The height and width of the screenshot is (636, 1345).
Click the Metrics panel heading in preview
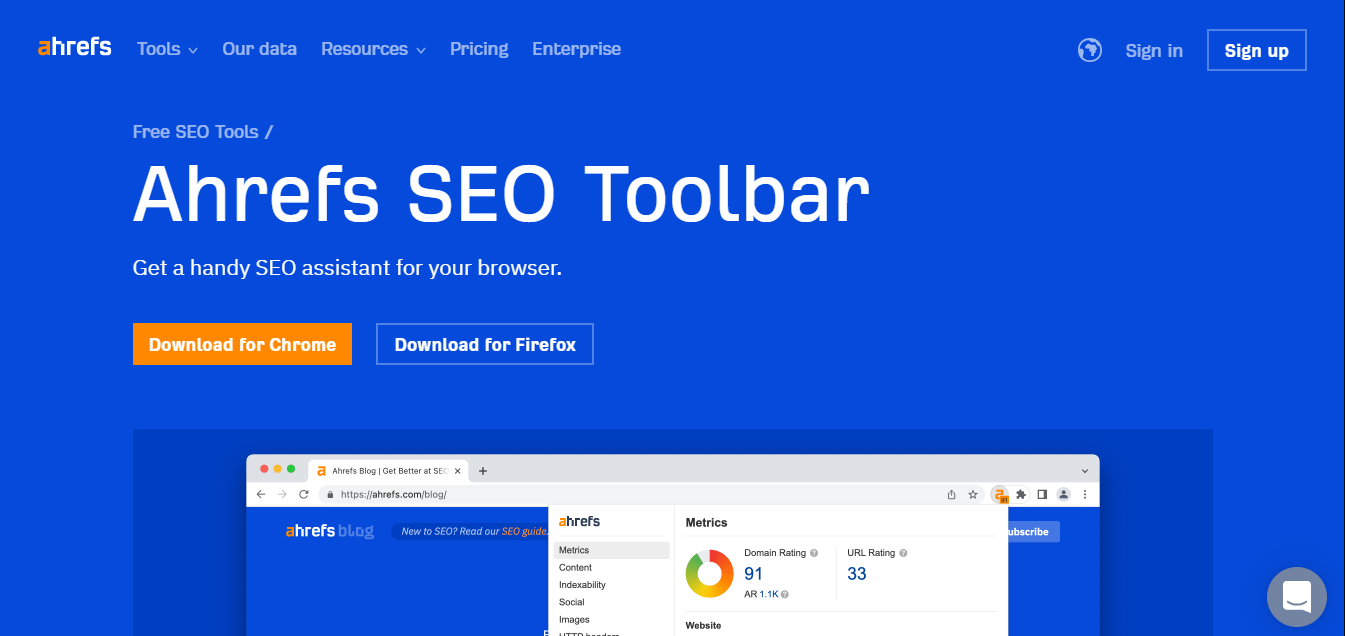pos(707,522)
